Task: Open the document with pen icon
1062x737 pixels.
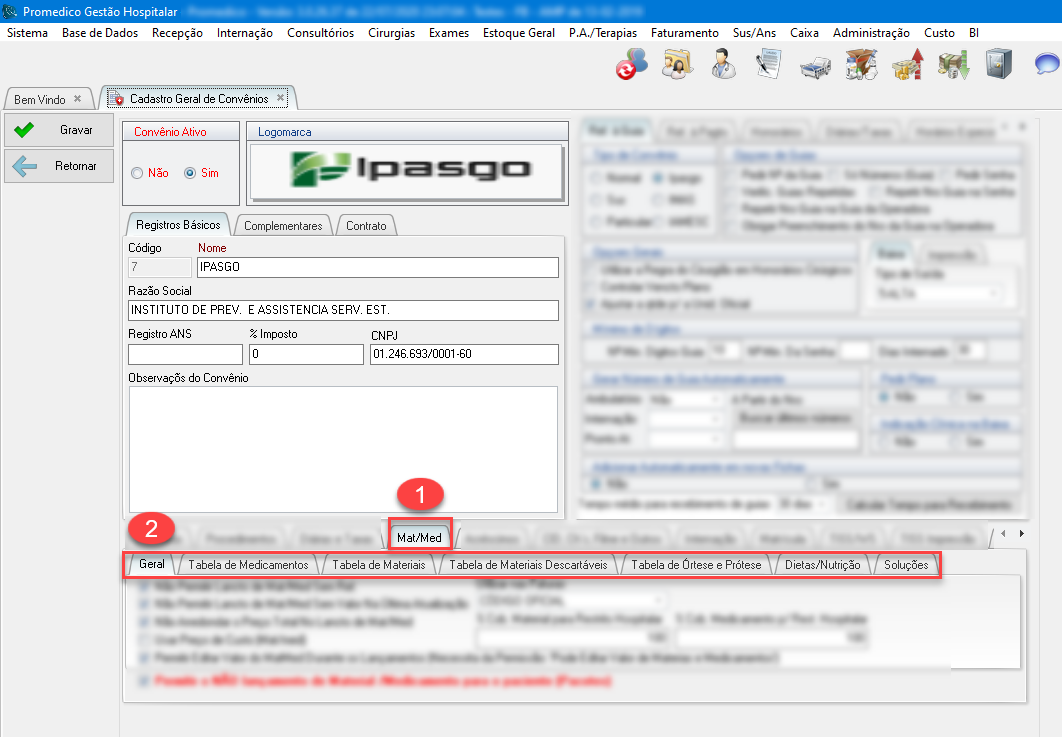Action: tap(768, 64)
